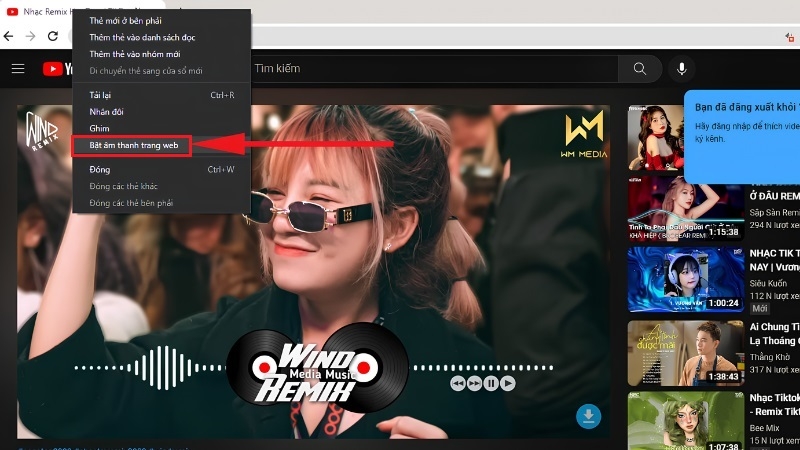This screenshot has width=800, height=450.
Task: Click the search magnifier button
Action: click(x=640, y=68)
